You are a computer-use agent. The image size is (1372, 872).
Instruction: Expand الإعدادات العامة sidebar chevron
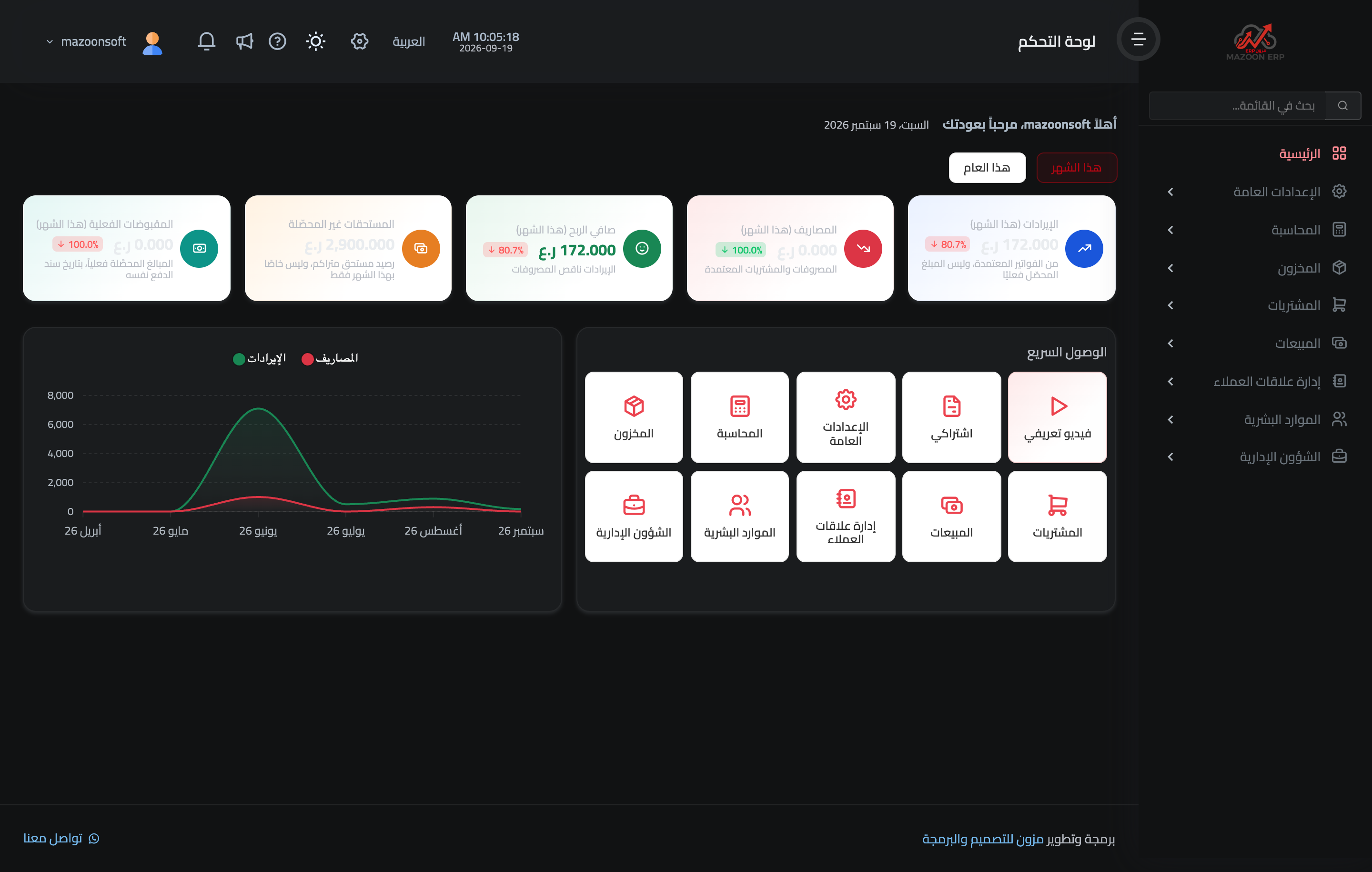pos(1170,192)
